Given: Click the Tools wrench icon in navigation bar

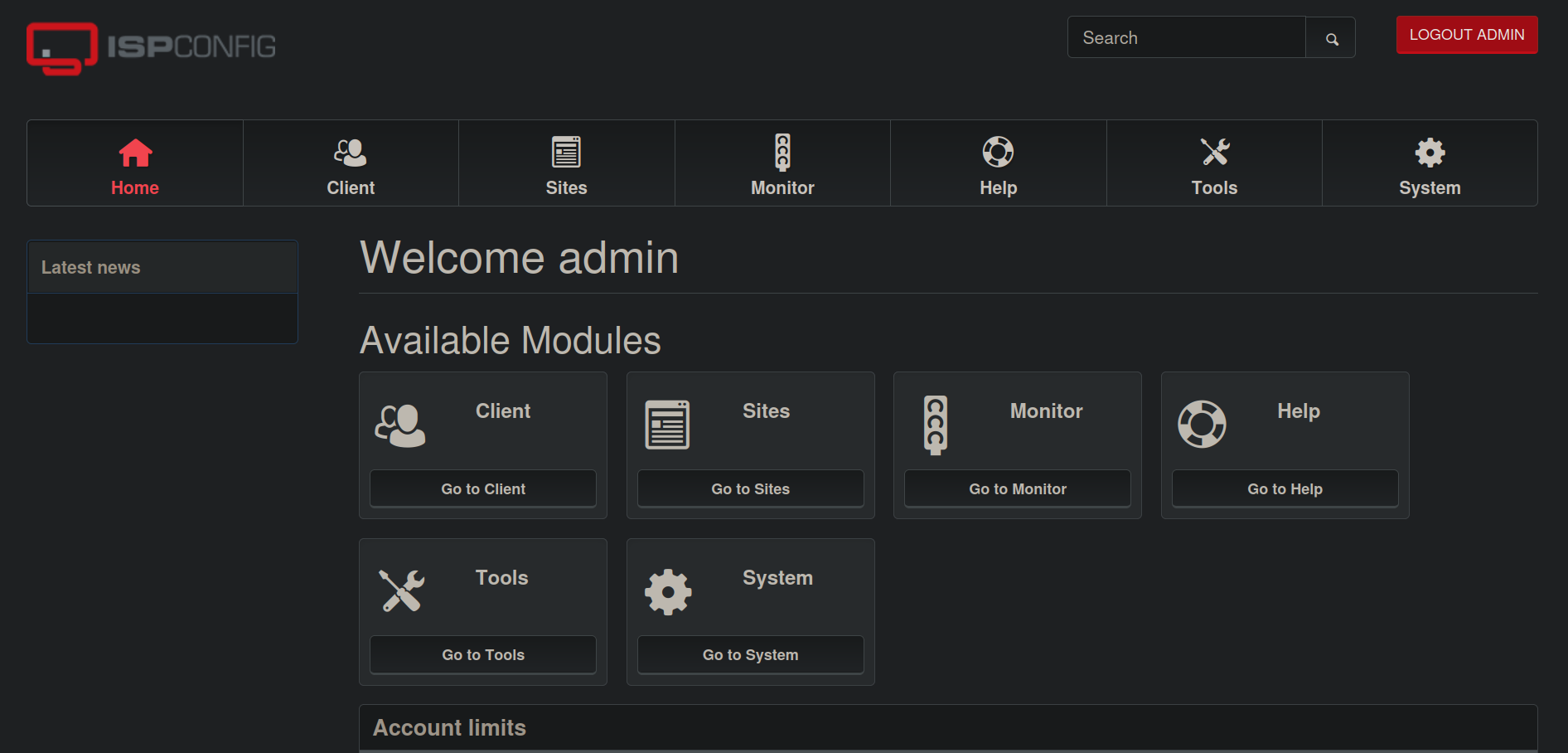Looking at the screenshot, I should [1215, 152].
